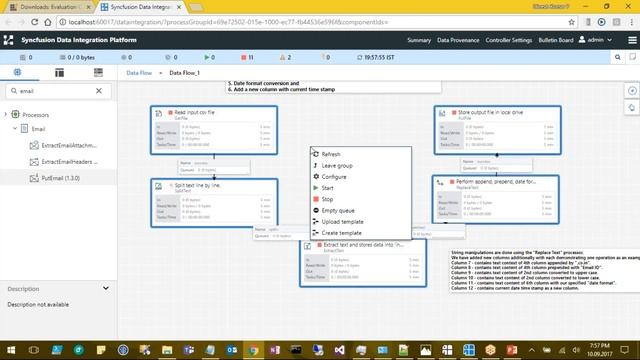Select PutEmail (1.3.0) processor
The width and height of the screenshot is (640, 360).
coord(55,178)
